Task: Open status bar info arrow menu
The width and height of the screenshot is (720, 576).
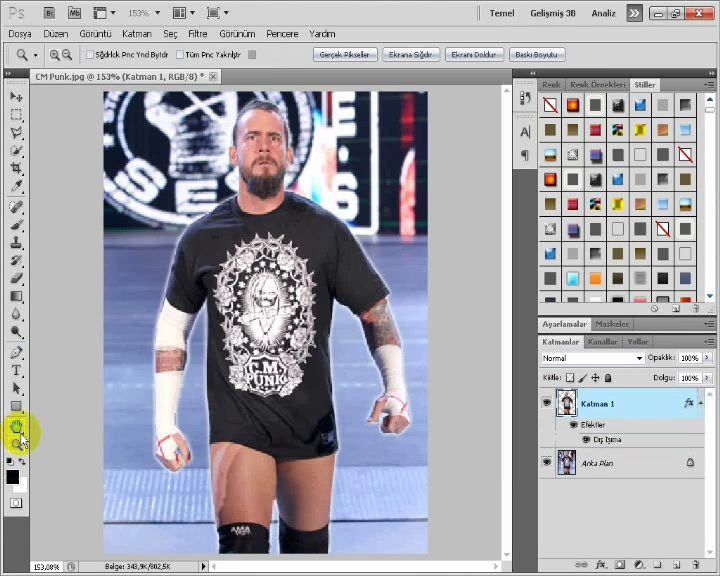Action: coord(203,566)
